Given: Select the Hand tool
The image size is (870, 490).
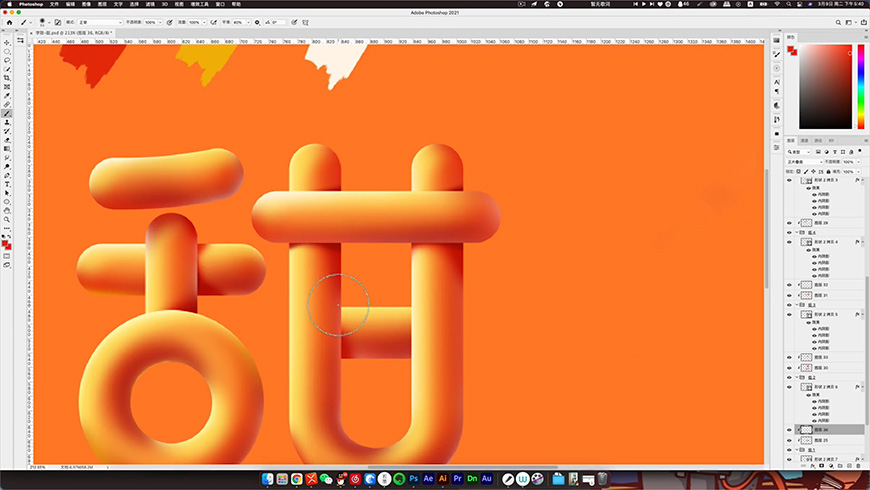Looking at the screenshot, I should click(x=7, y=211).
